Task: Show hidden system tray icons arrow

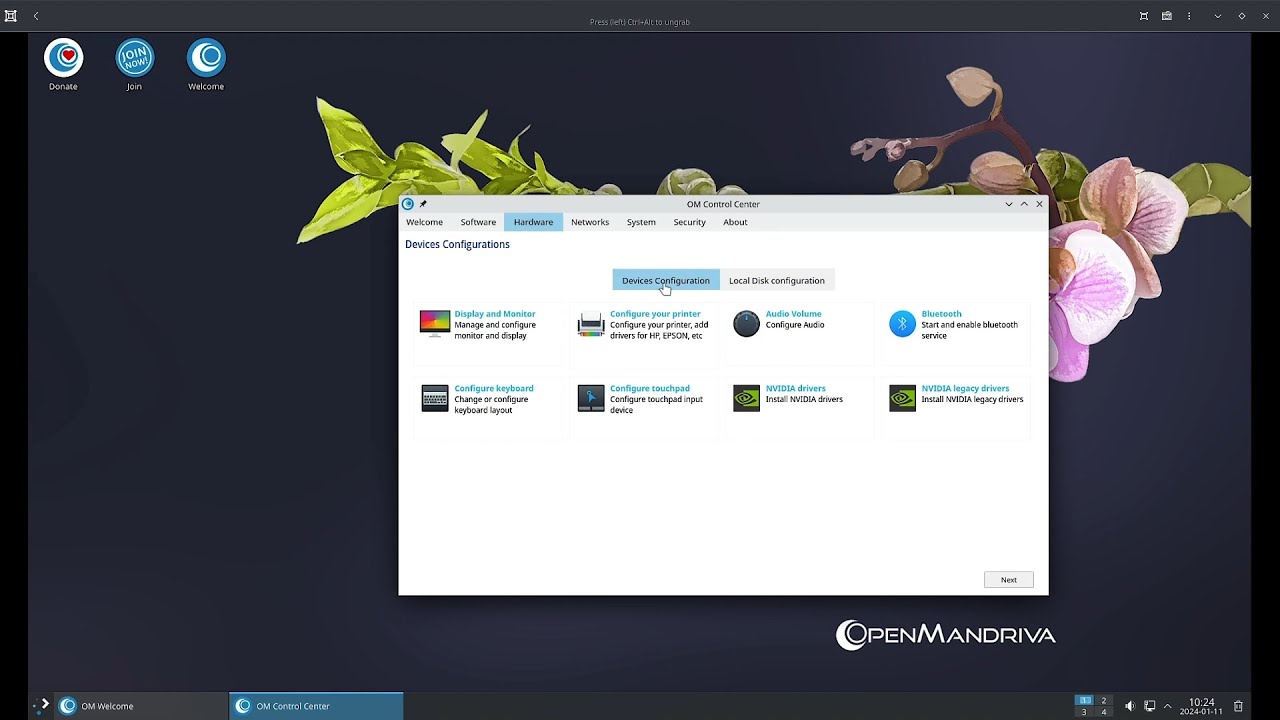Action: (x=1167, y=706)
